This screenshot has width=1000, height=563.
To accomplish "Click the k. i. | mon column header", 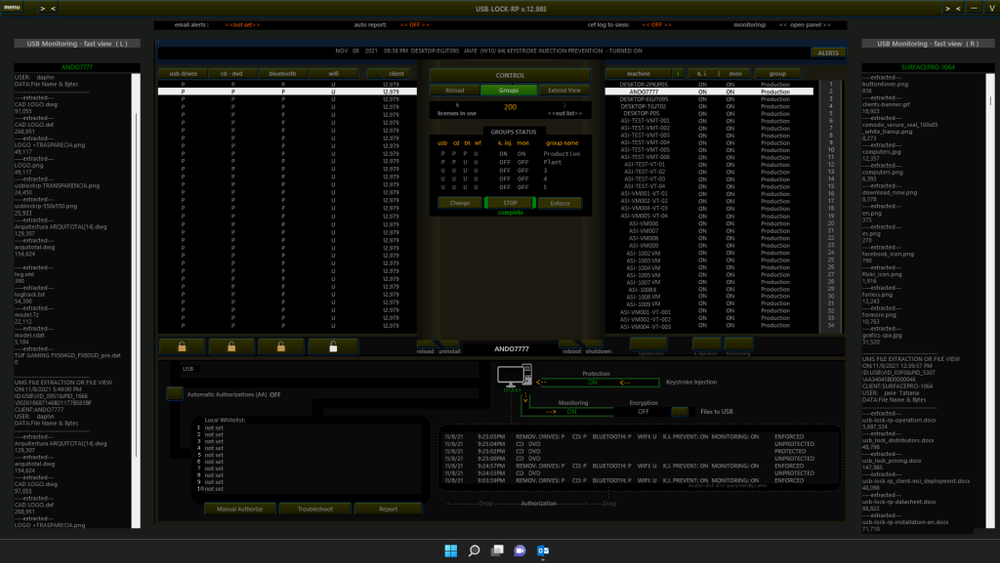I will (x=718, y=73).
